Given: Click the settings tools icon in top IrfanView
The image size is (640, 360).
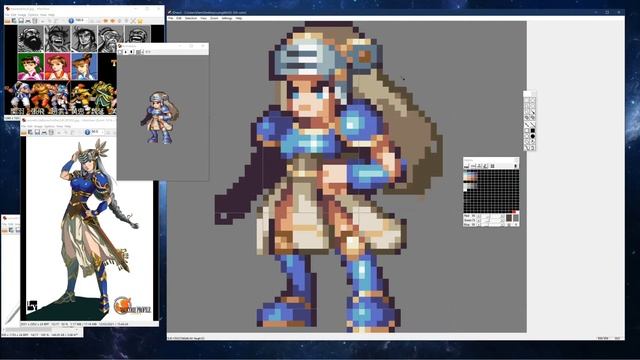Looking at the screenshot, I should 133,20.
